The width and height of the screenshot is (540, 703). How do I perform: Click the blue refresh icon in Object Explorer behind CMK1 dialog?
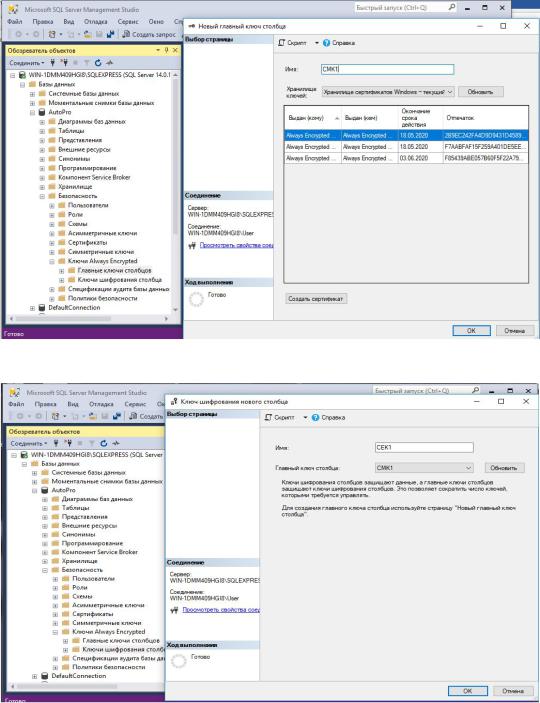[98, 63]
